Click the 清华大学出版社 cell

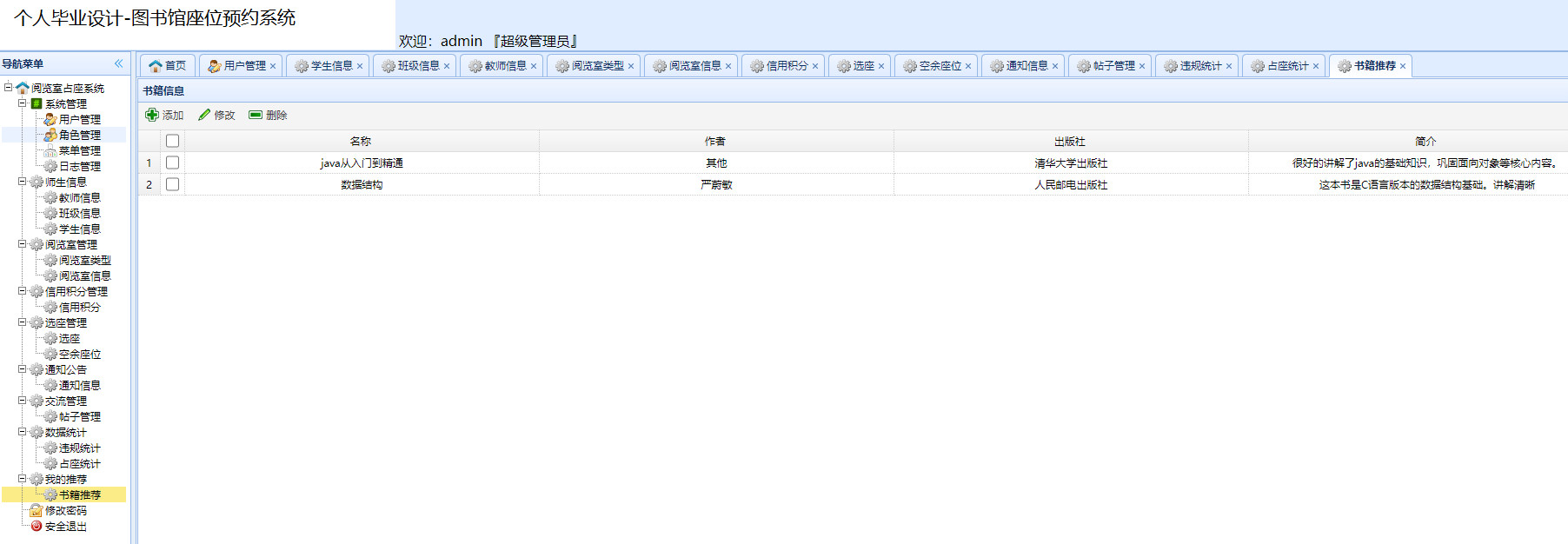(1071, 163)
